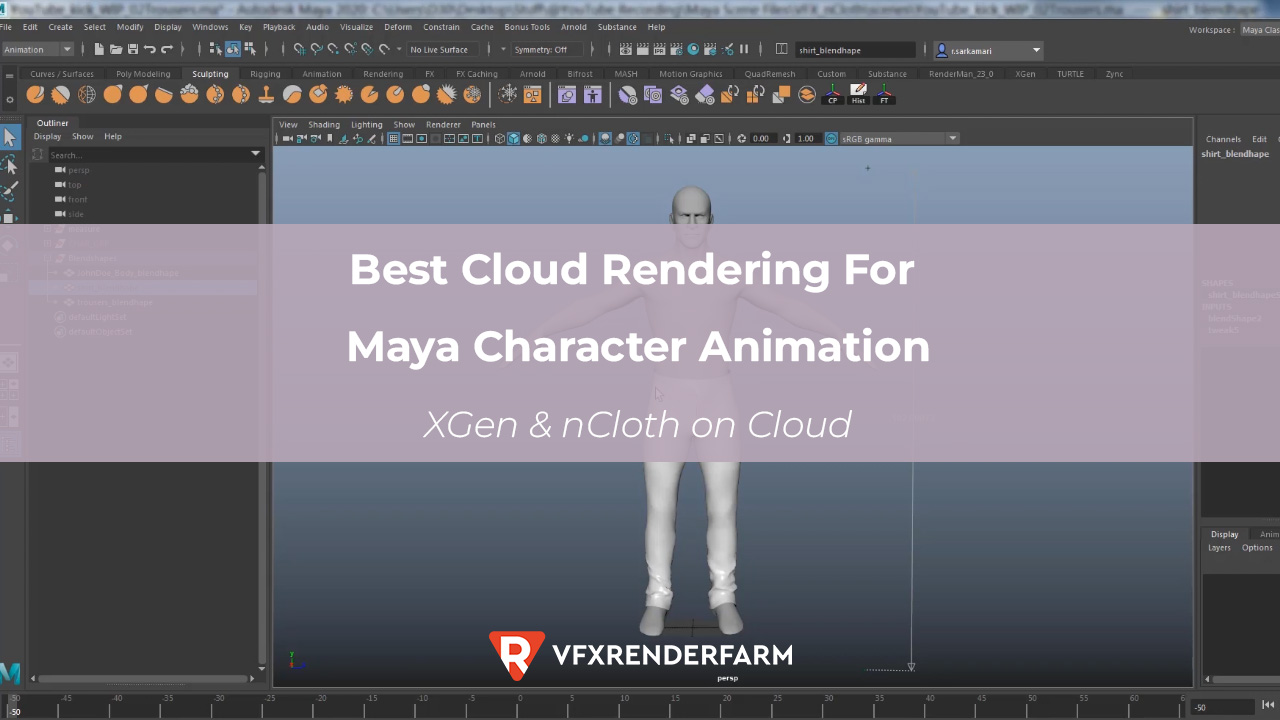
Task: Open a scene with the folder icon
Action: [x=116, y=49]
